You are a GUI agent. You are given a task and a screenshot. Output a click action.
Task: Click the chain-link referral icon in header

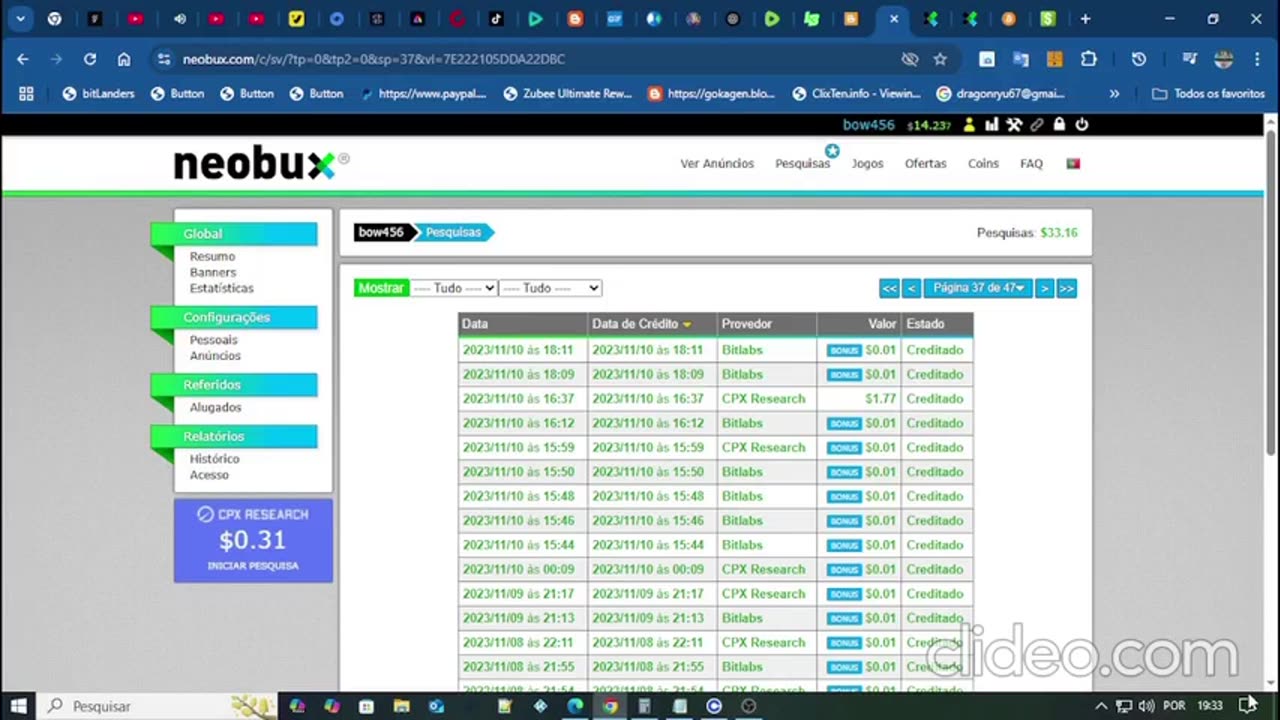pyautogui.click(x=1037, y=125)
